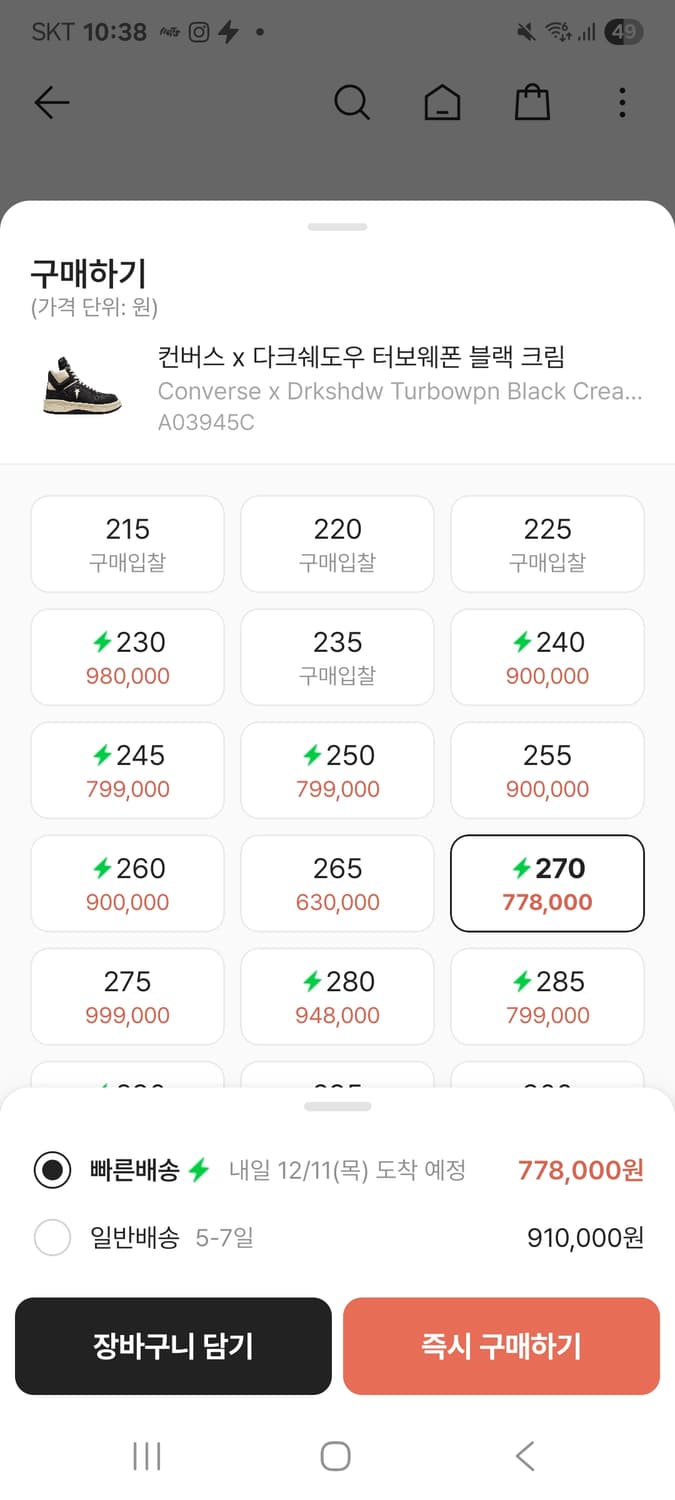
Task: Open the shopping bag icon
Action: click(x=532, y=102)
